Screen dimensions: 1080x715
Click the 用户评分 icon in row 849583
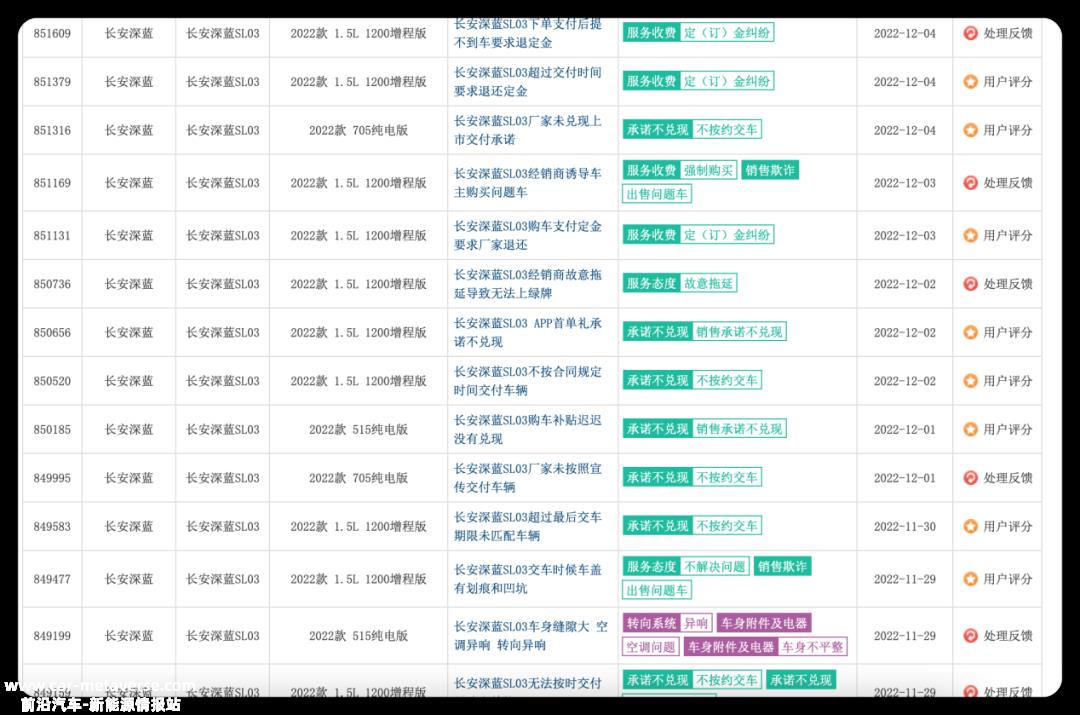[970, 526]
